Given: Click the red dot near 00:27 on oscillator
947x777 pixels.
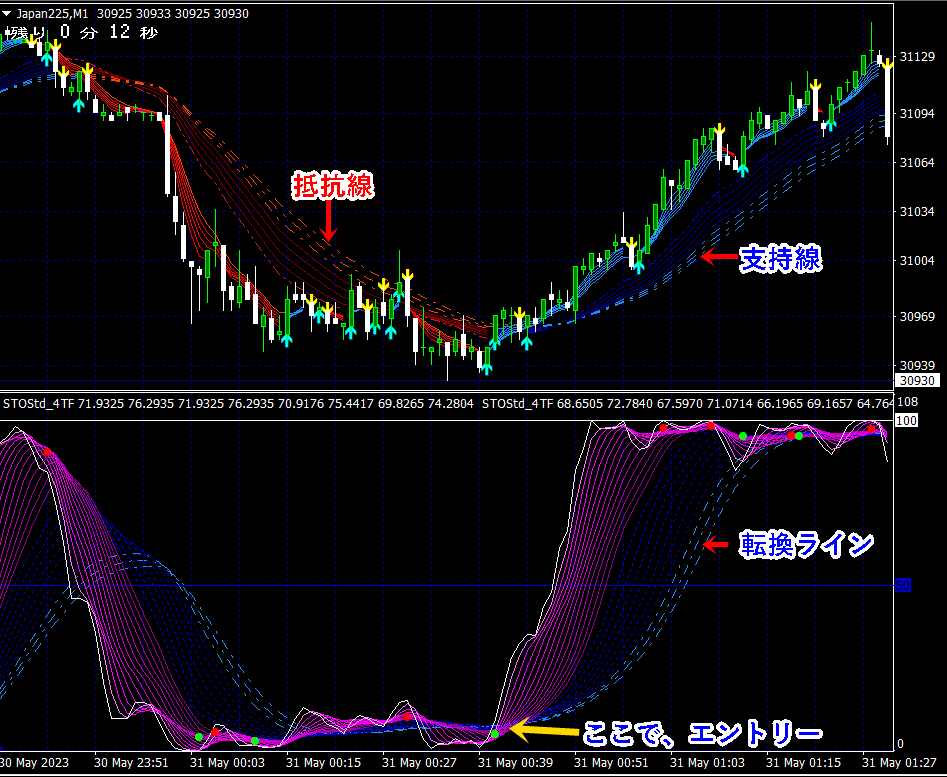Looking at the screenshot, I should (407, 717).
